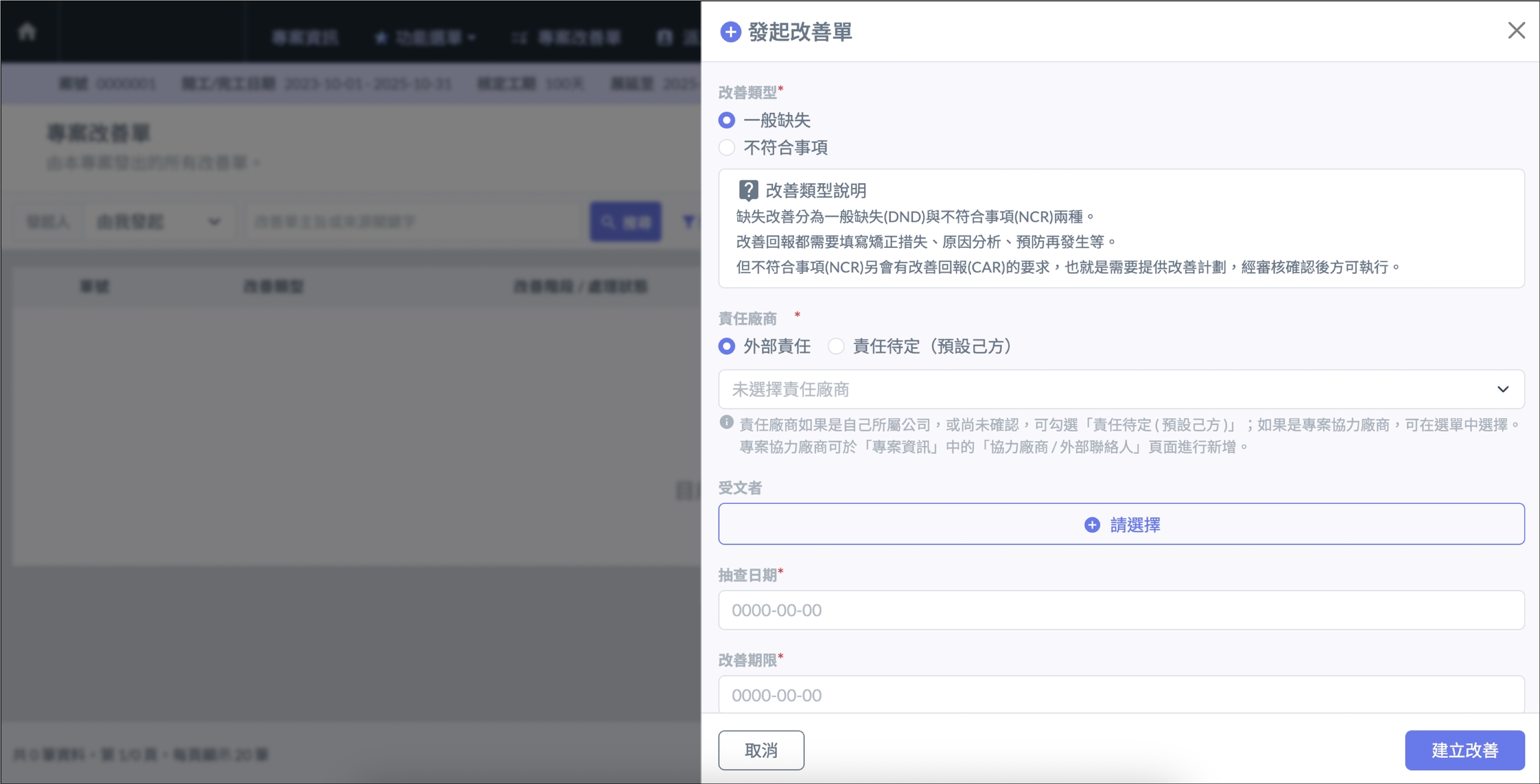The image size is (1540, 784).
Task: Click the question mark icon beside 改善類型說明
Action: click(748, 190)
